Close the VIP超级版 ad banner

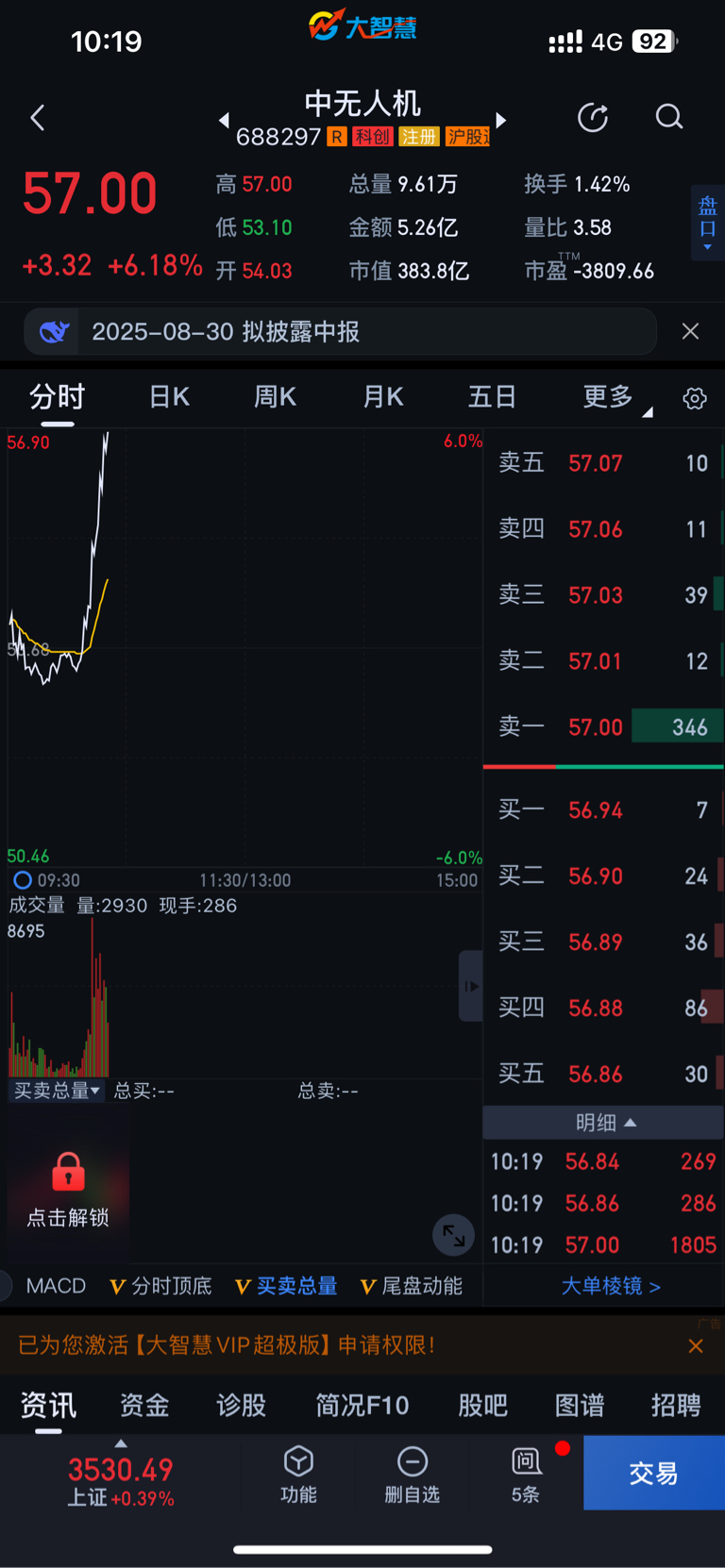696,1346
